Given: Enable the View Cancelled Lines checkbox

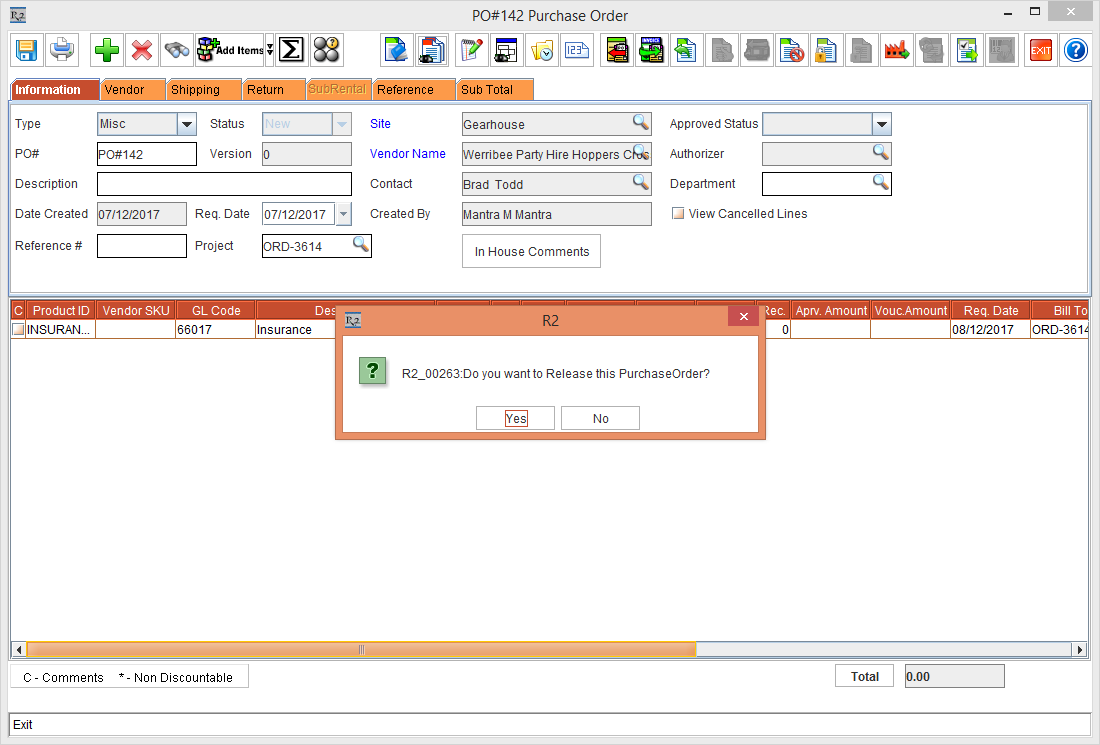Looking at the screenshot, I should [x=678, y=214].
